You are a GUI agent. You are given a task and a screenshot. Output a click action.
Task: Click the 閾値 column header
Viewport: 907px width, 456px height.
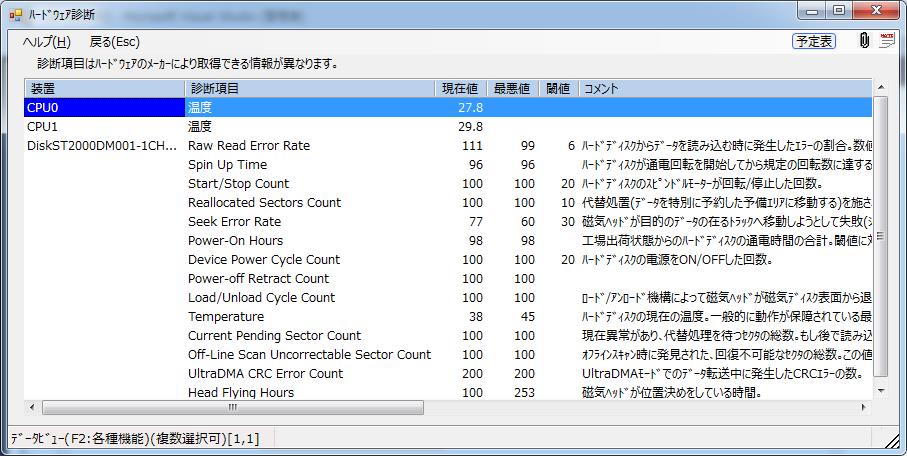pos(558,88)
